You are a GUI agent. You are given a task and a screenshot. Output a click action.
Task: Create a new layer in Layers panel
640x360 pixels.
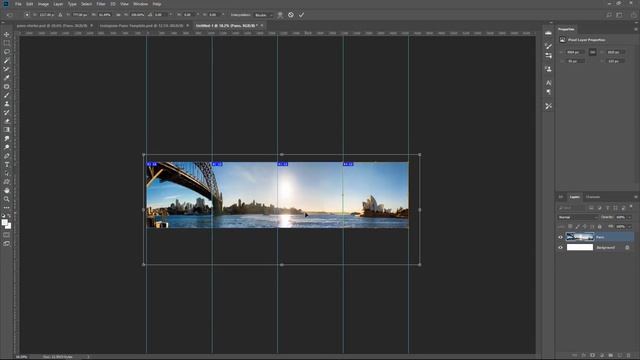[620, 356]
